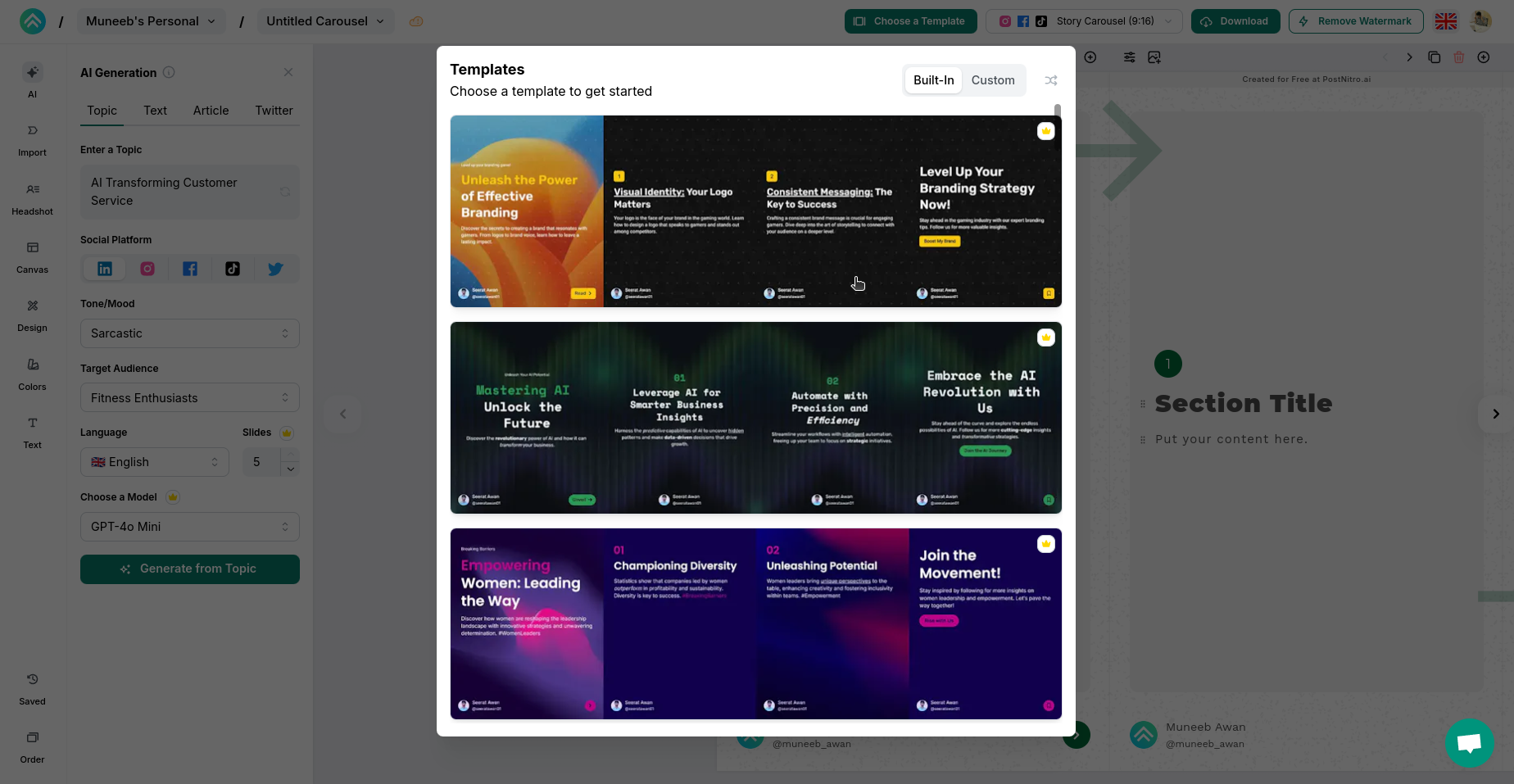Click the slide settings sliders icon
The image size is (1514, 784).
coord(1130,57)
